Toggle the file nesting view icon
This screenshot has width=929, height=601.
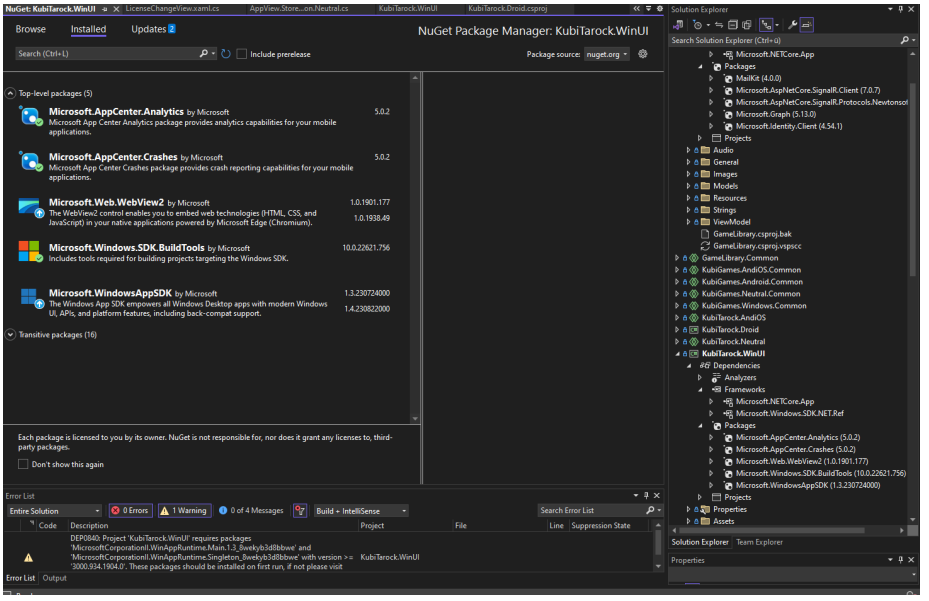(767, 25)
